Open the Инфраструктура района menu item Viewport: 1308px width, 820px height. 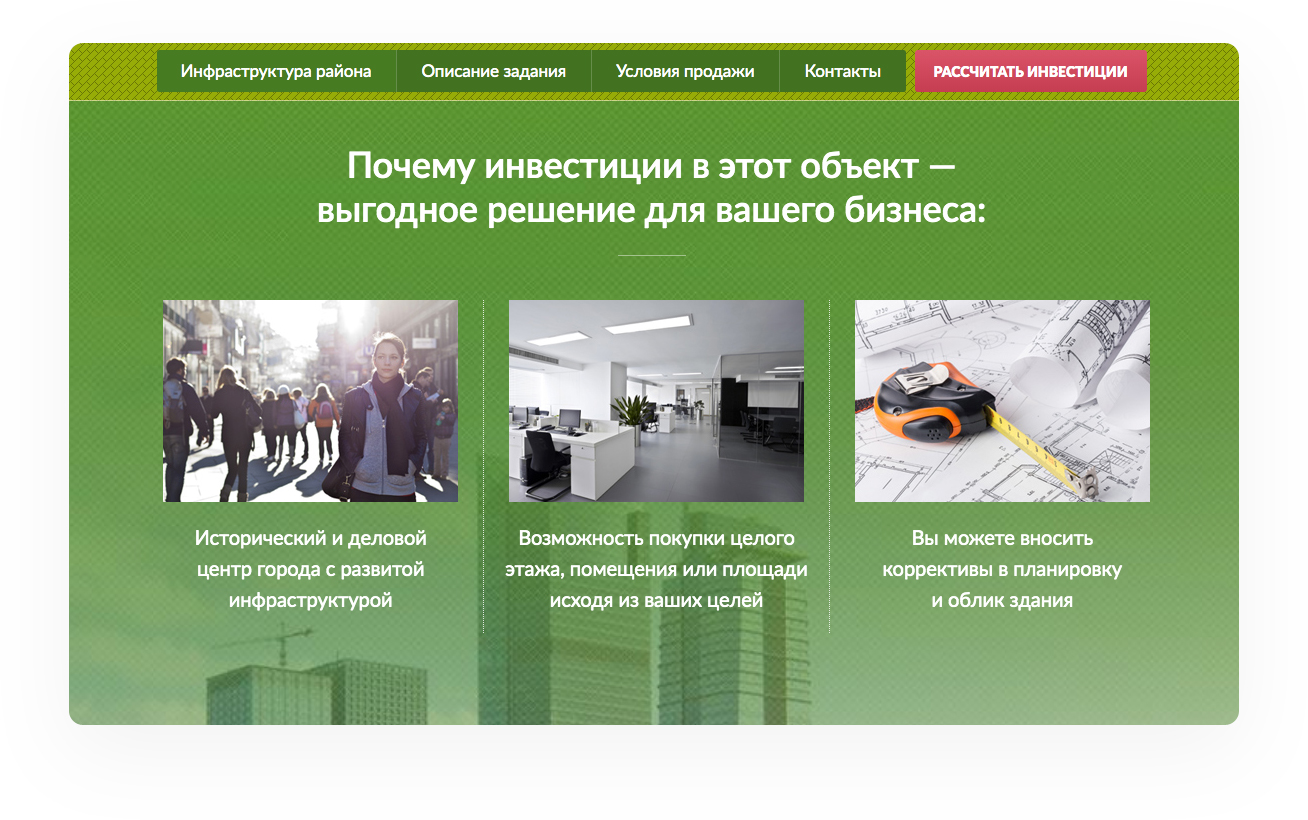pos(276,72)
